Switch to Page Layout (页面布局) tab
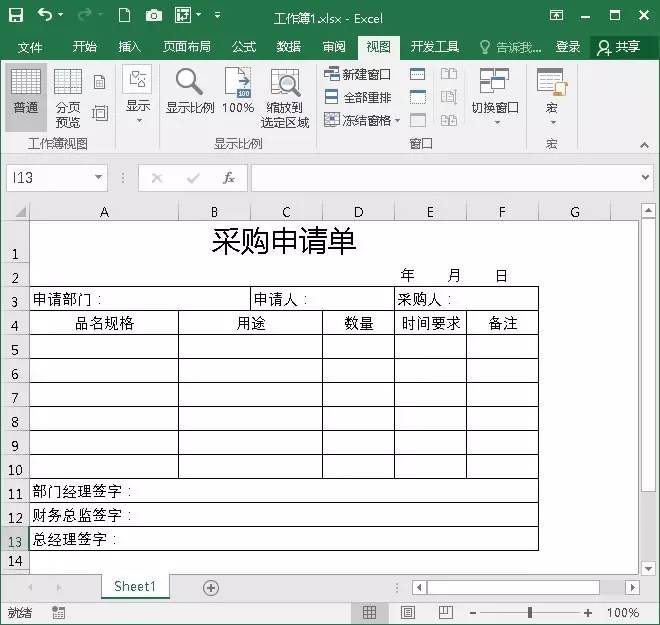This screenshot has height=625, width=660. click(187, 47)
